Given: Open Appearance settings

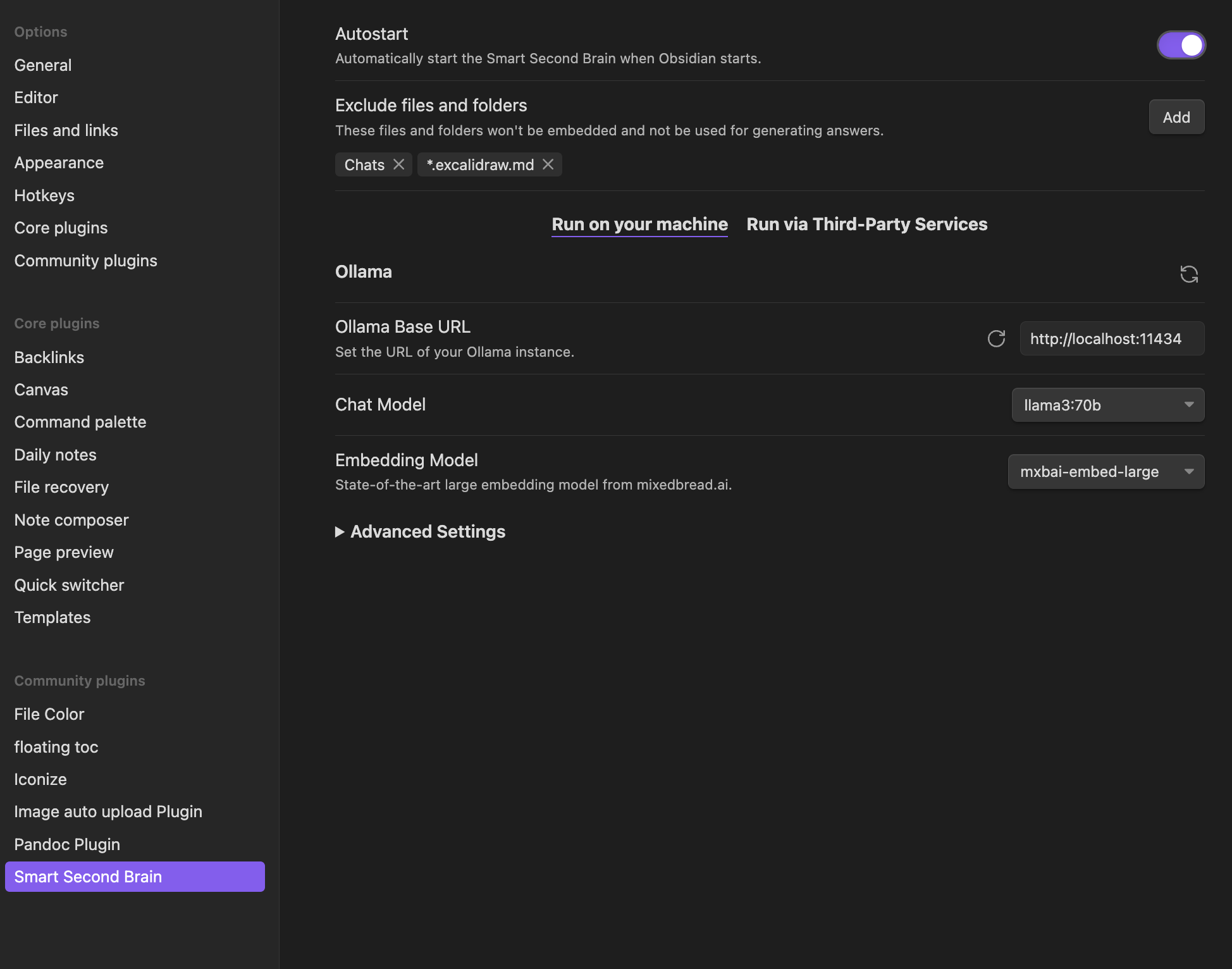Looking at the screenshot, I should coord(59,163).
